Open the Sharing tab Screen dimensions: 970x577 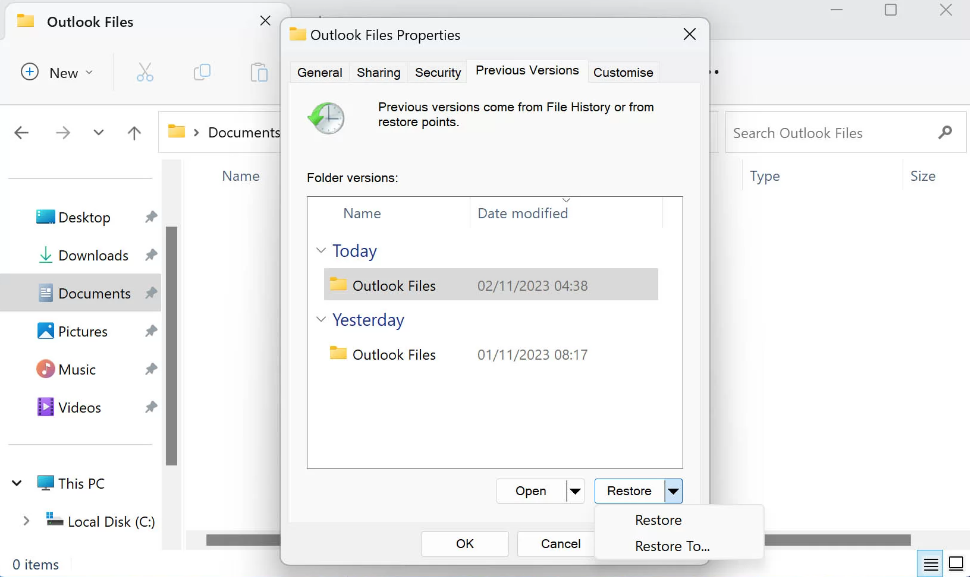[378, 72]
